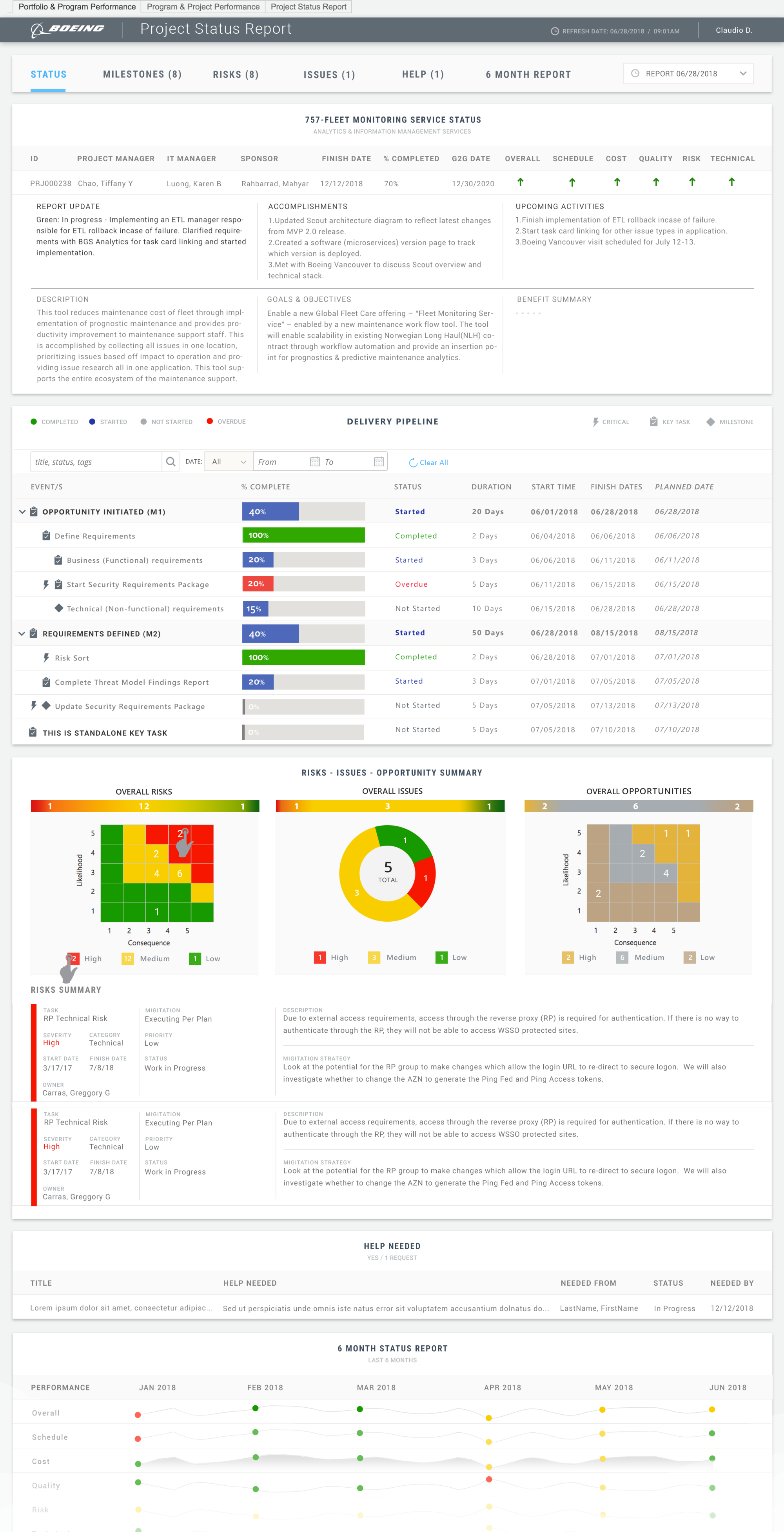Viewport: 784px width, 1532px height.
Task: Open the To date calendar icon
Action: [x=379, y=462]
